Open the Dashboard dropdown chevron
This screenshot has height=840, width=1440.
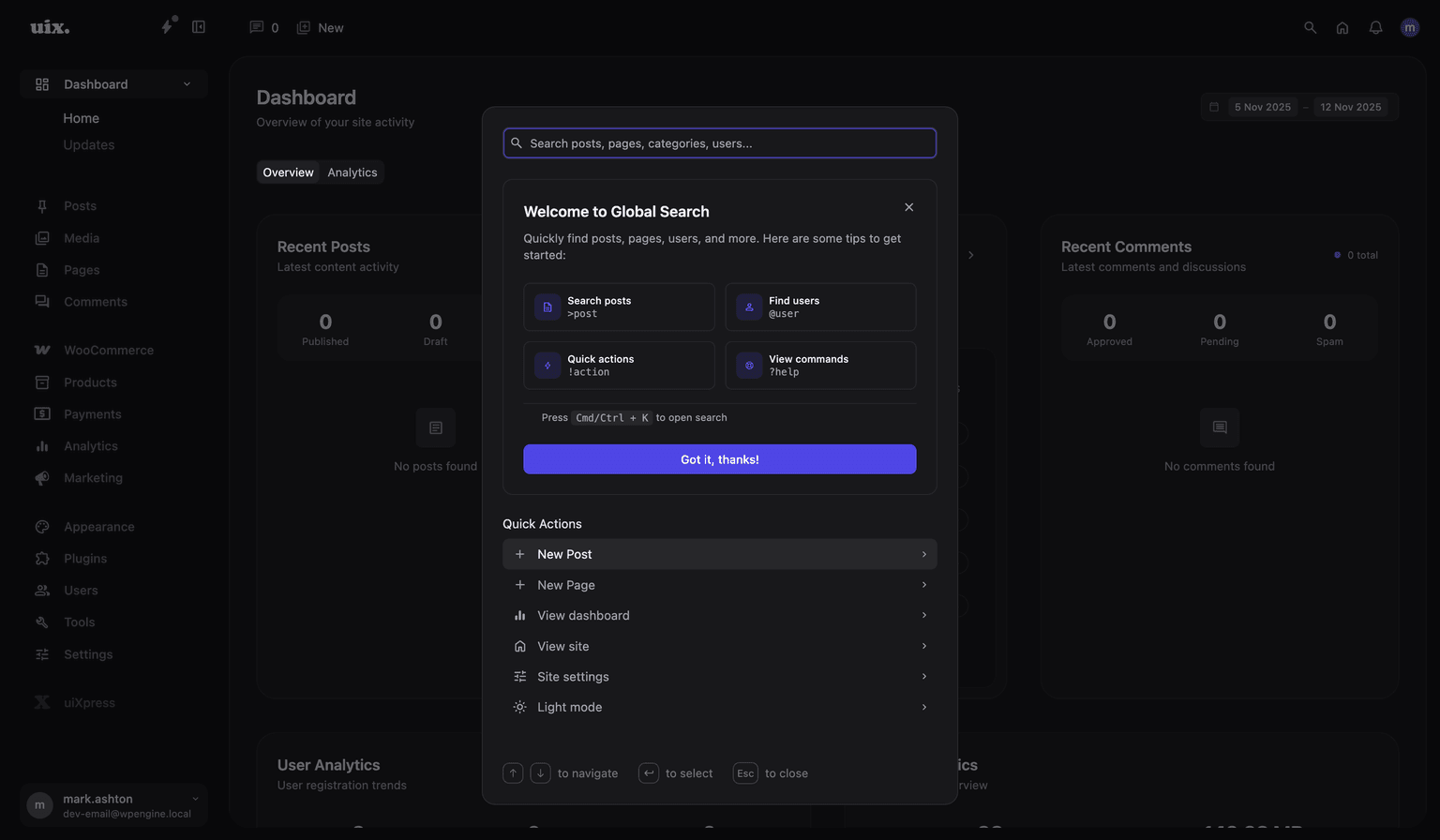186,83
